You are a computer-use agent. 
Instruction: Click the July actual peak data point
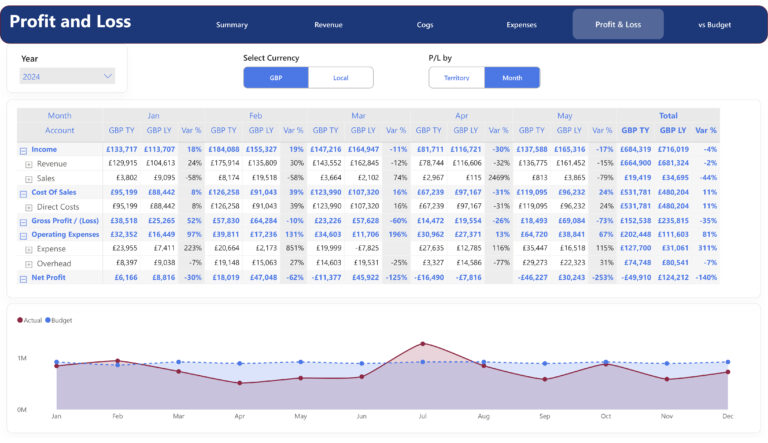[x=422, y=344]
